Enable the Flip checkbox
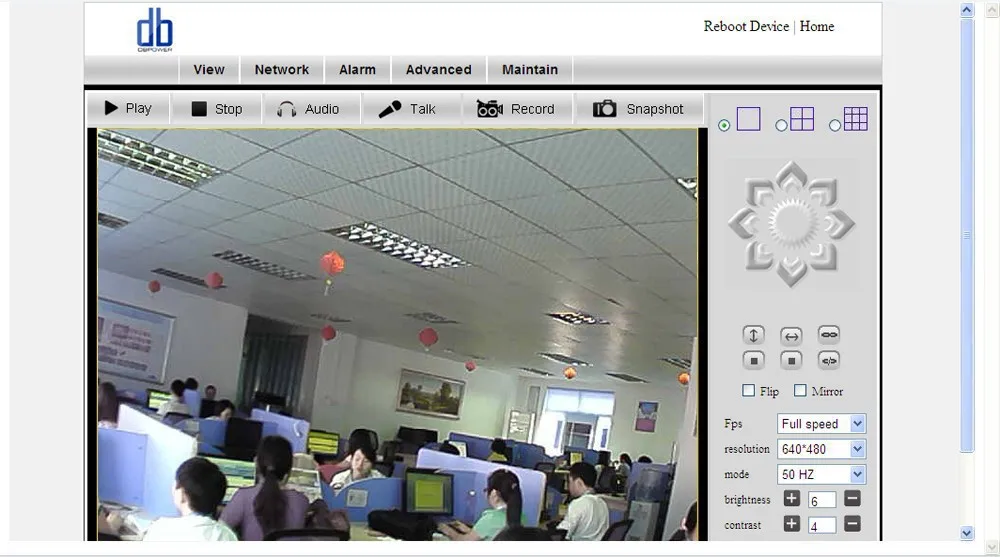The height and width of the screenshot is (557, 1000). pos(749,390)
